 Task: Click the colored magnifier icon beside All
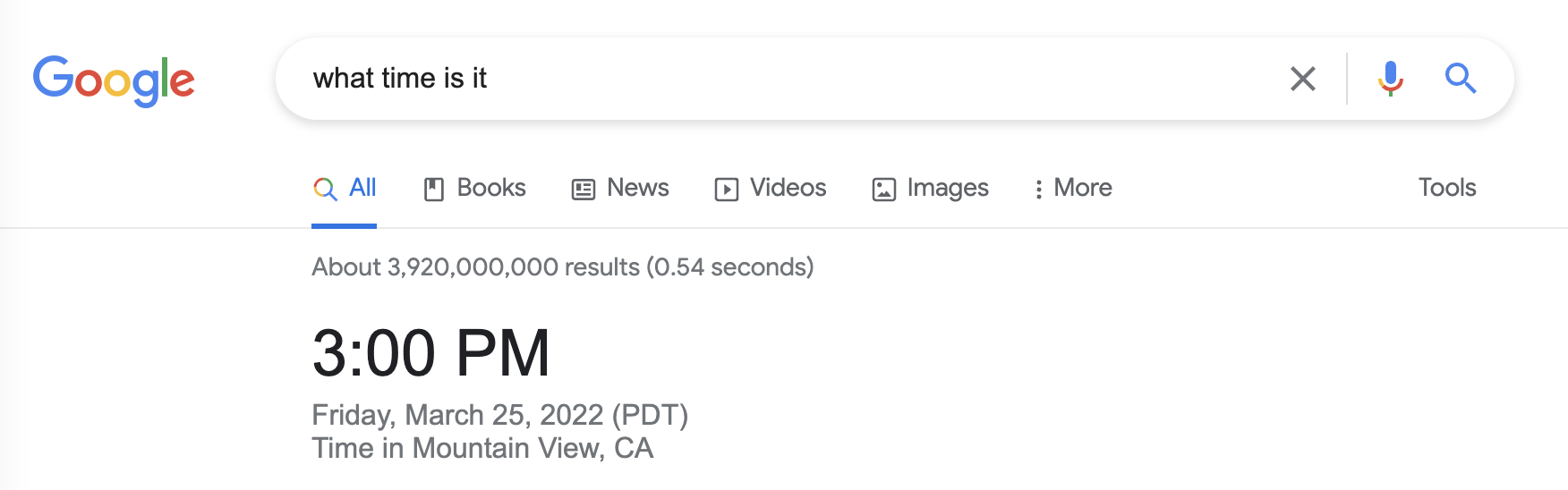coord(325,189)
